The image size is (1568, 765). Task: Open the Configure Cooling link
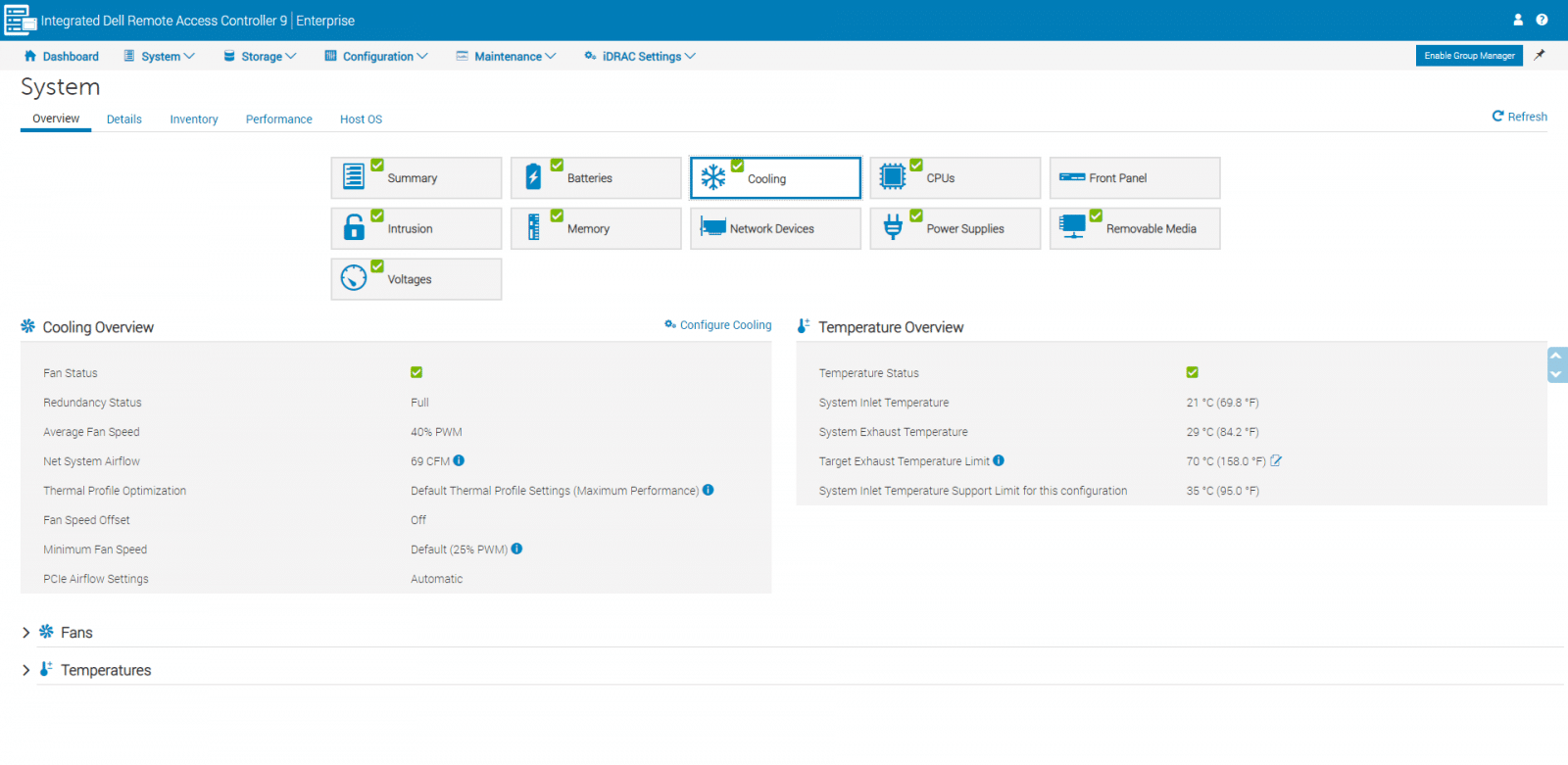coord(718,325)
